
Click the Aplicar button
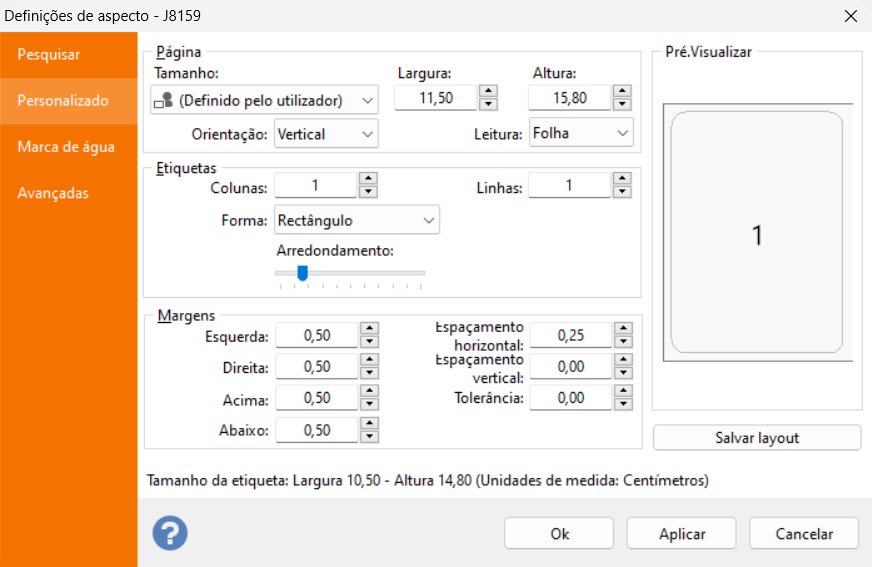tap(682, 534)
